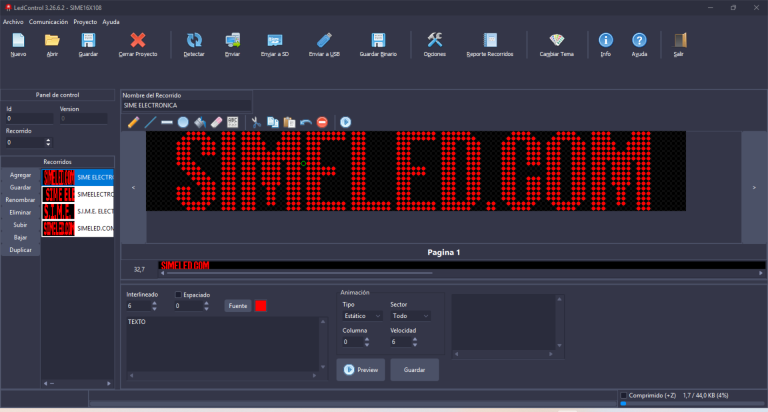Open the Ayuda question mark icon
The image size is (768, 412).
[639, 40]
